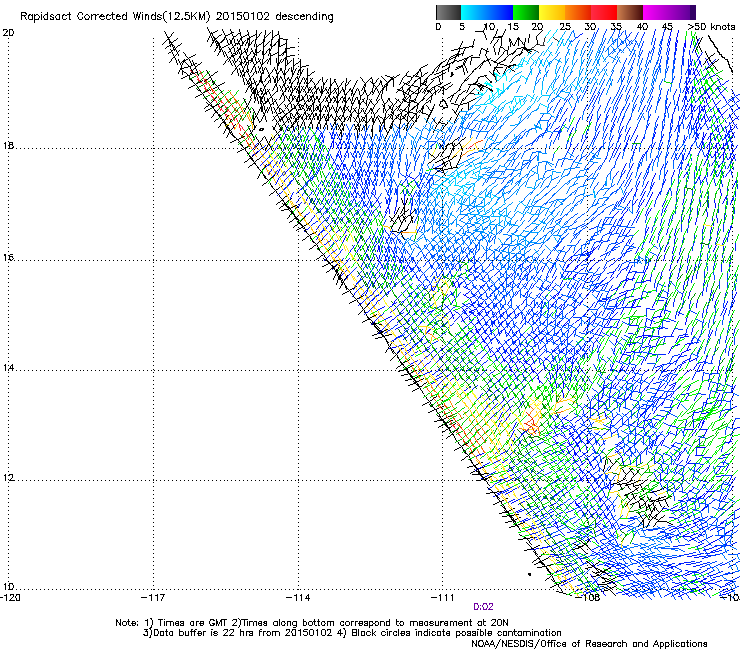Click the '25' legend scale label
The image size is (740, 650).
click(565, 26)
